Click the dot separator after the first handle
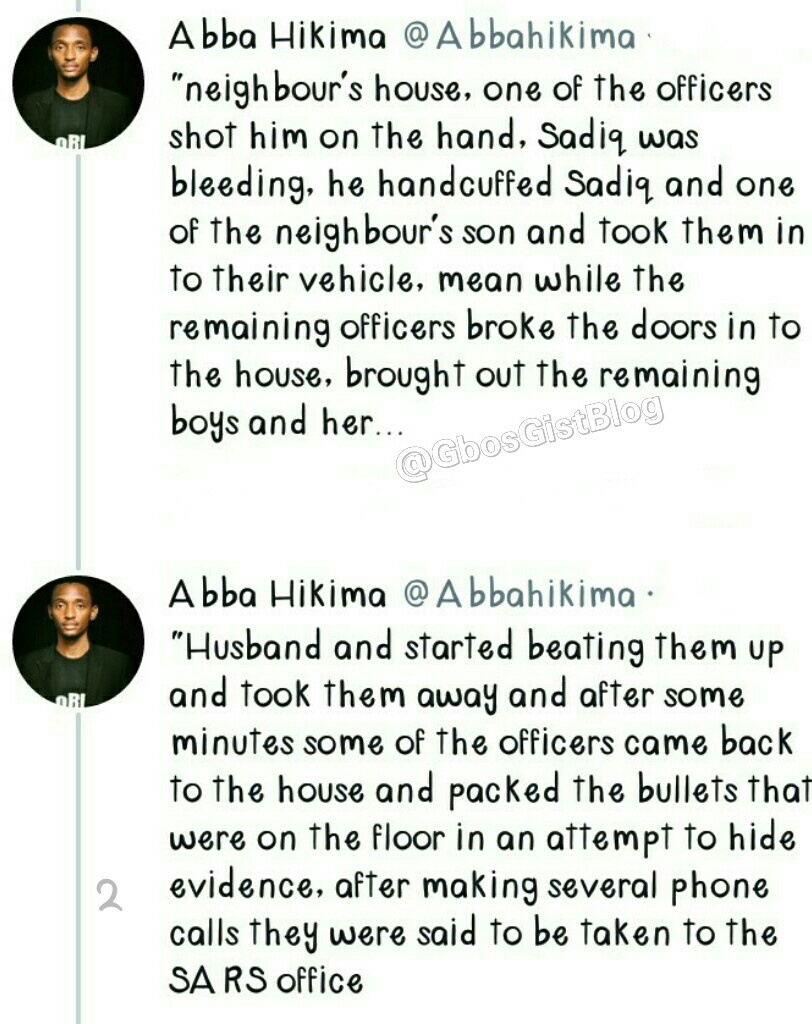The image size is (812, 1024). tap(646, 37)
